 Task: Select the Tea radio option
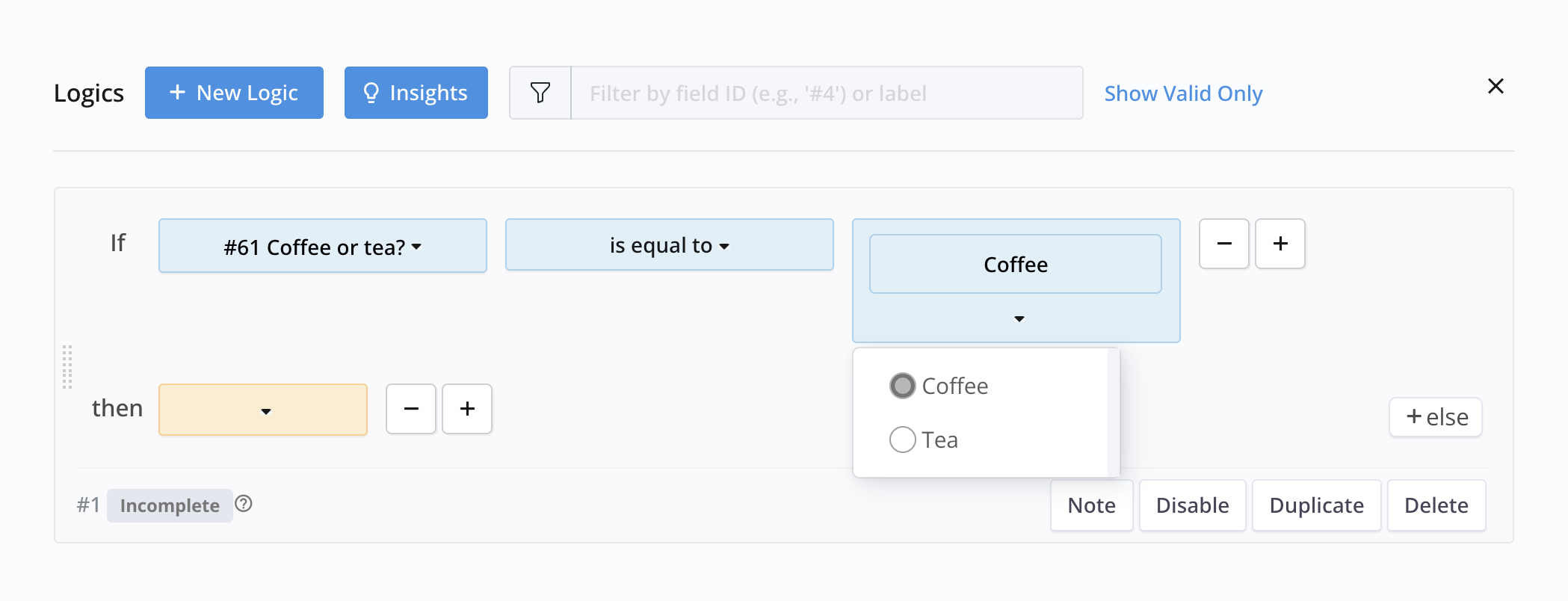[x=903, y=440]
